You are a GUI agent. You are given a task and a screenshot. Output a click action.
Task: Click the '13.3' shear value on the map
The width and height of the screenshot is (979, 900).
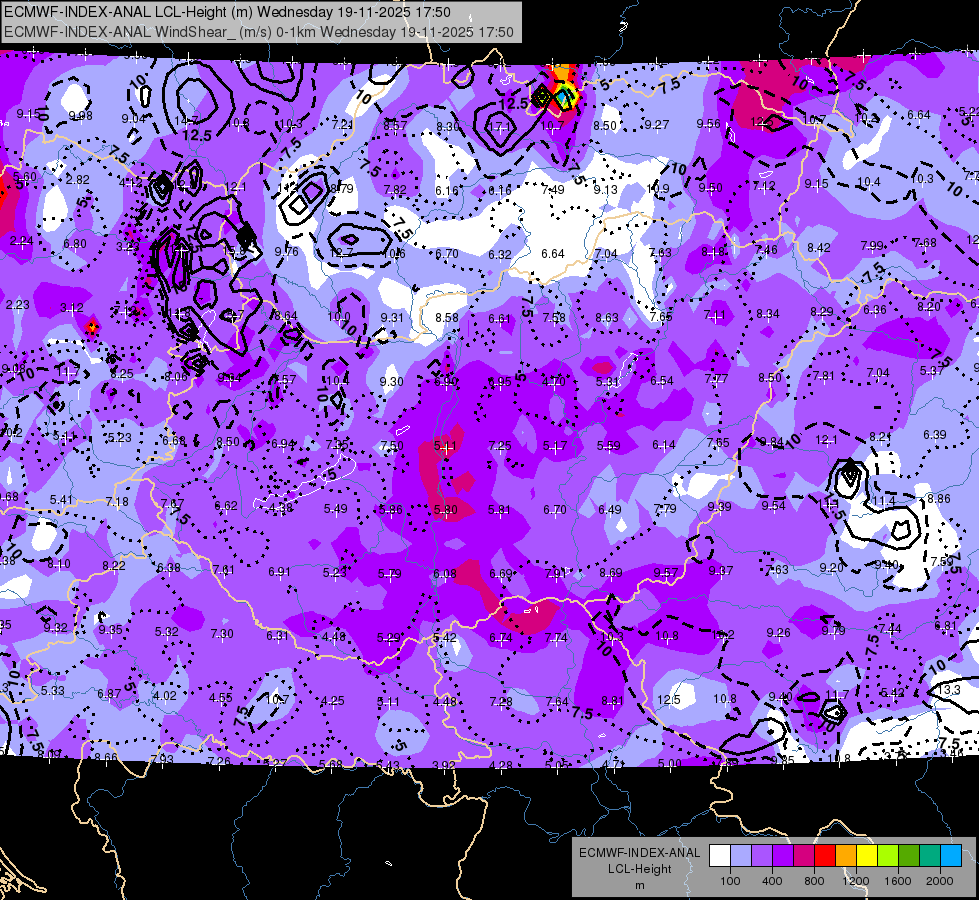point(949,690)
